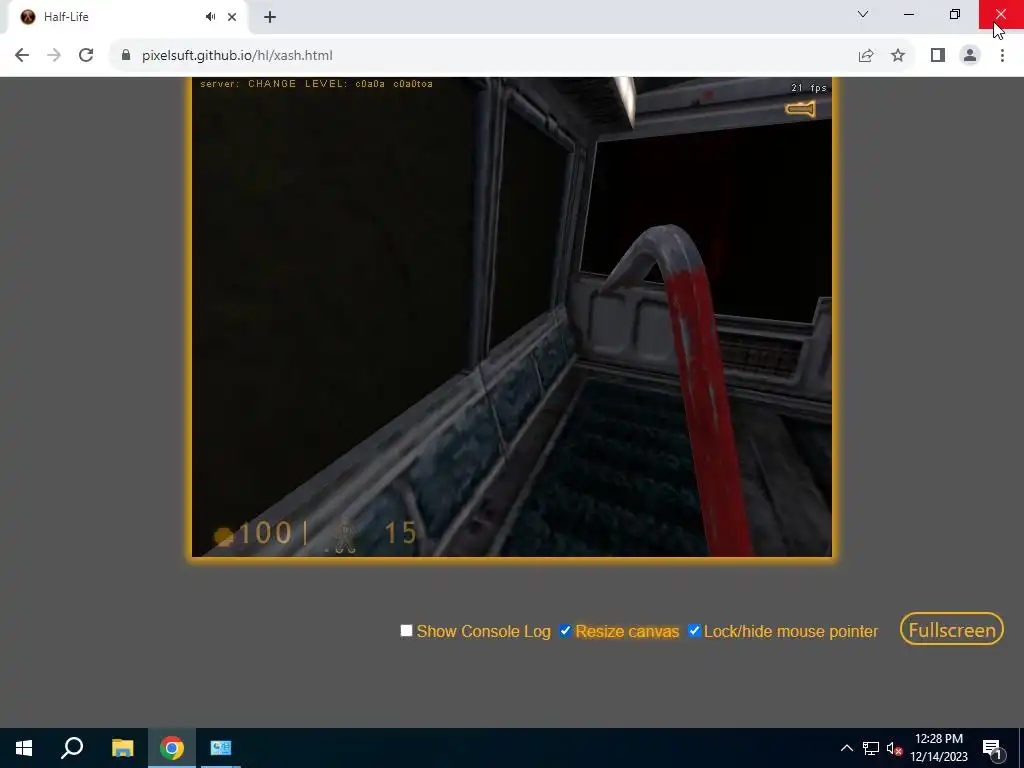Uncheck the Resize canvas checkbox
The image size is (1024, 768).
(x=566, y=630)
